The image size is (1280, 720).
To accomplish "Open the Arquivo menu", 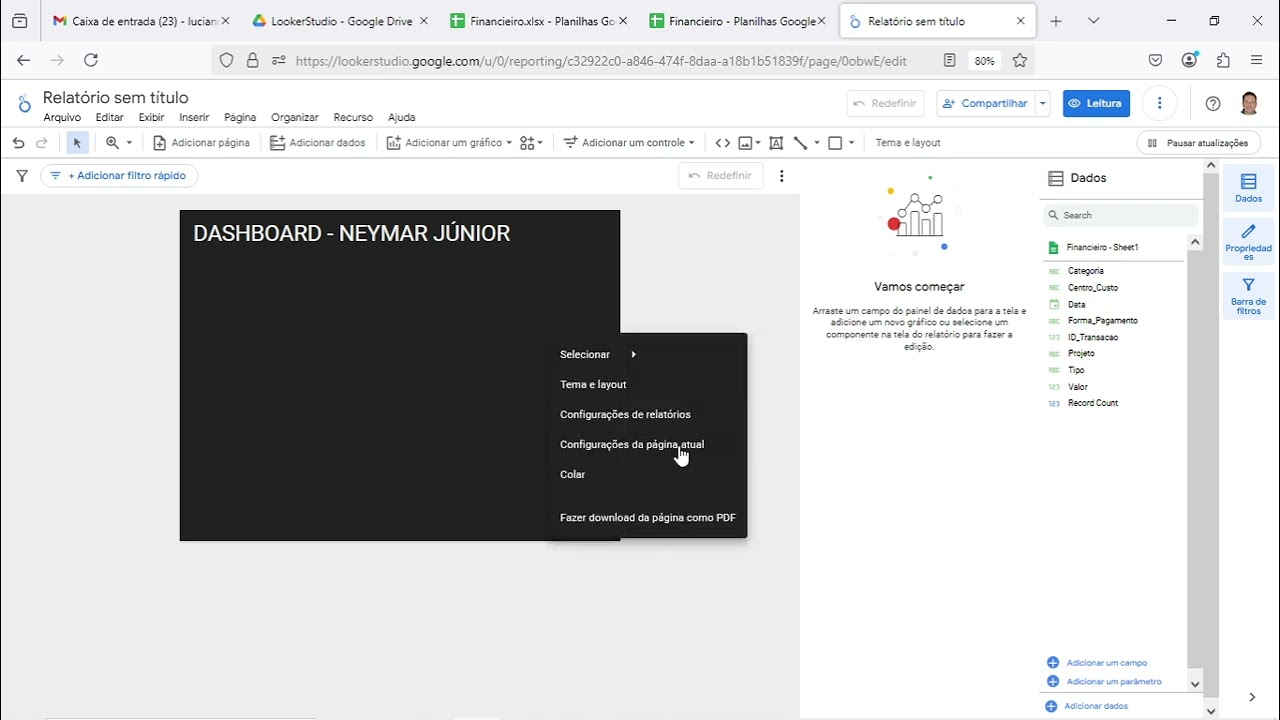I will tap(62, 118).
